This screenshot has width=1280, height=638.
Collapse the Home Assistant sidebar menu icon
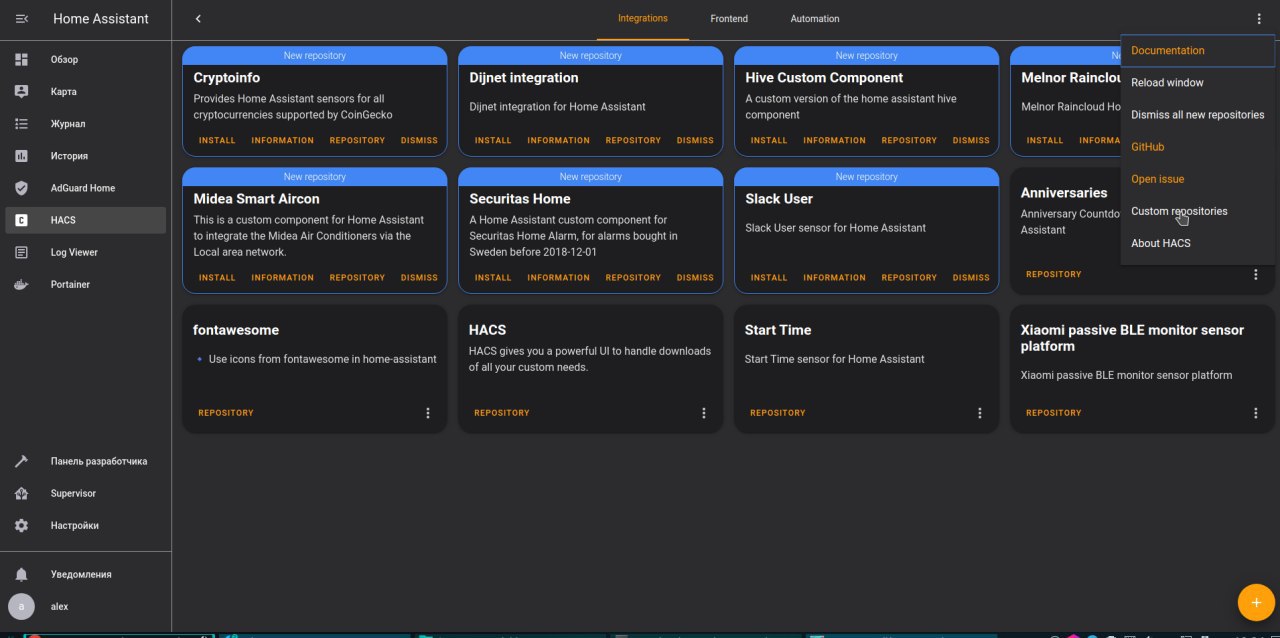(x=22, y=19)
